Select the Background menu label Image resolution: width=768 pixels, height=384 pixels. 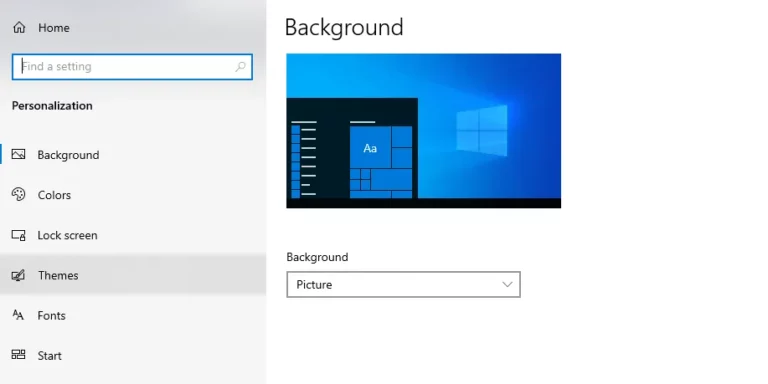click(68, 155)
